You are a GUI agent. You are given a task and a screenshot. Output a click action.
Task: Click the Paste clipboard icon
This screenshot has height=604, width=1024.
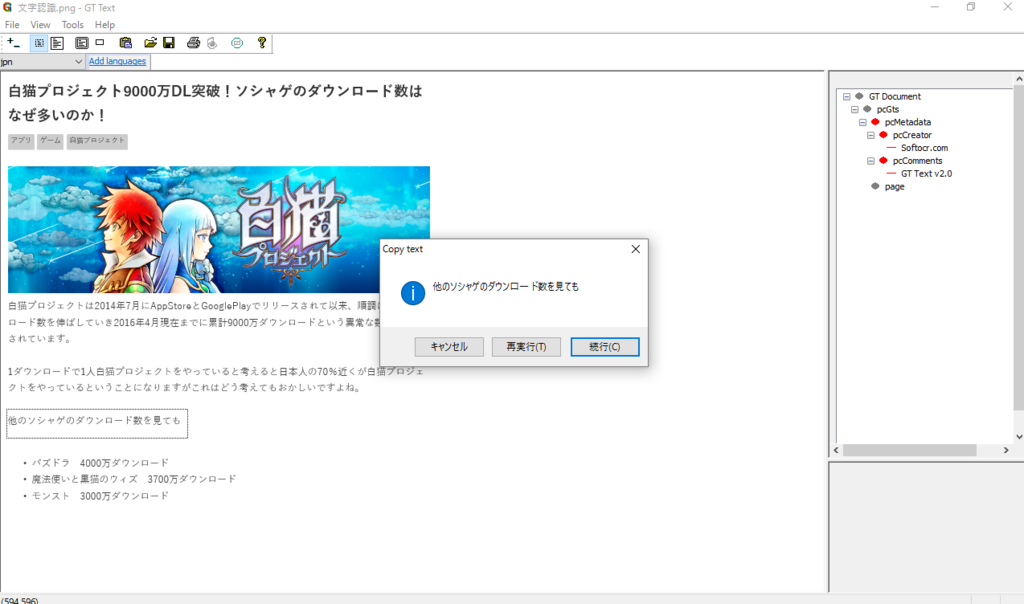point(127,43)
